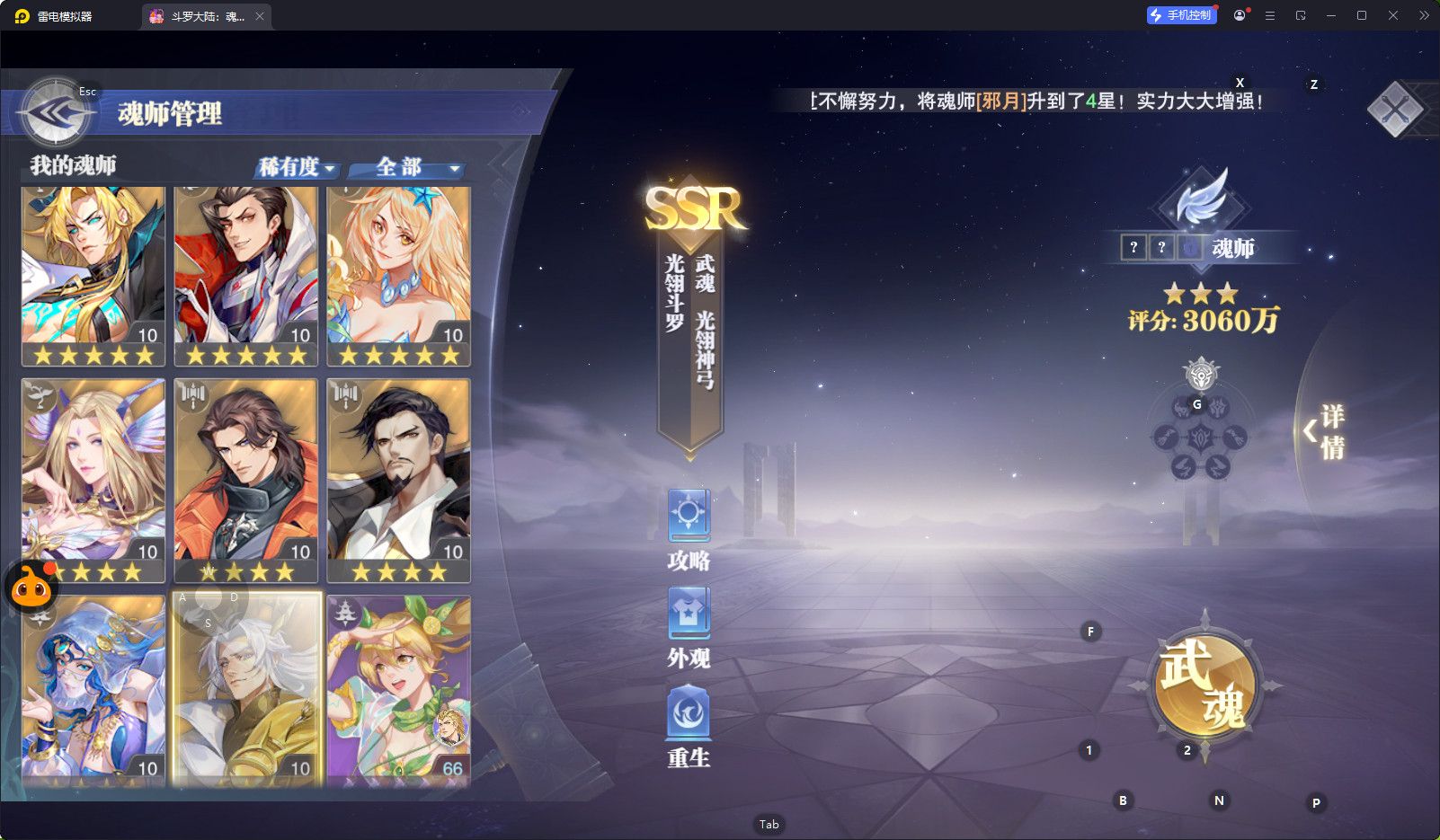Open the emulator hamburger menu
This screenshot has width=1440, height=840.
[1270, 15]
